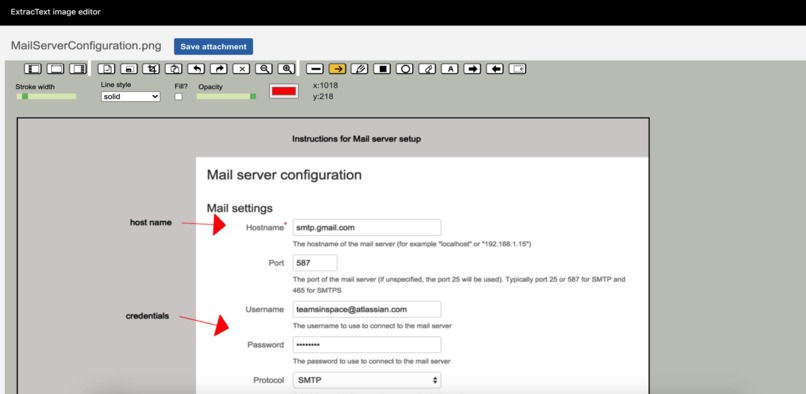Open the red stroke color swatch
Screen dimensions: 806x394
coord(284,91)
